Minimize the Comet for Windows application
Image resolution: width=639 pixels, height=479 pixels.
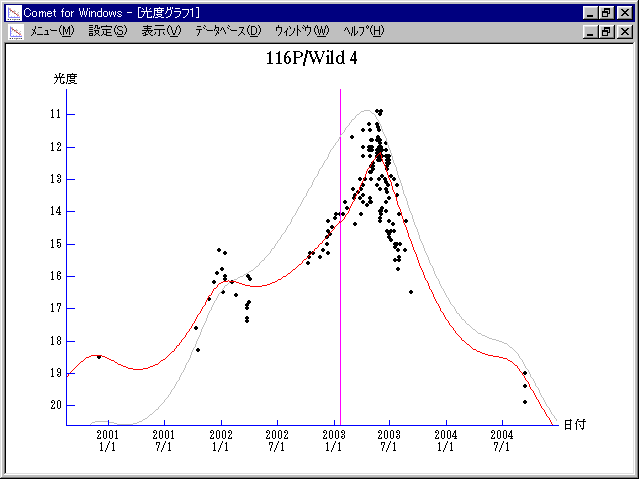[590, 12]
